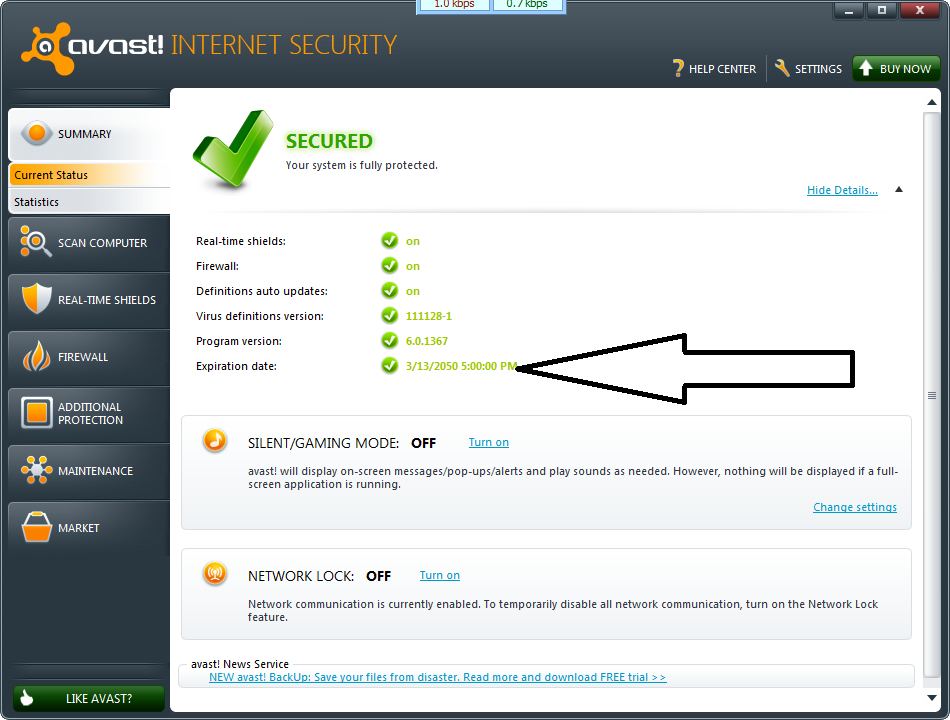Turn on Network Lock
Viewport: 950px width, 720px height.
(439, 575)
